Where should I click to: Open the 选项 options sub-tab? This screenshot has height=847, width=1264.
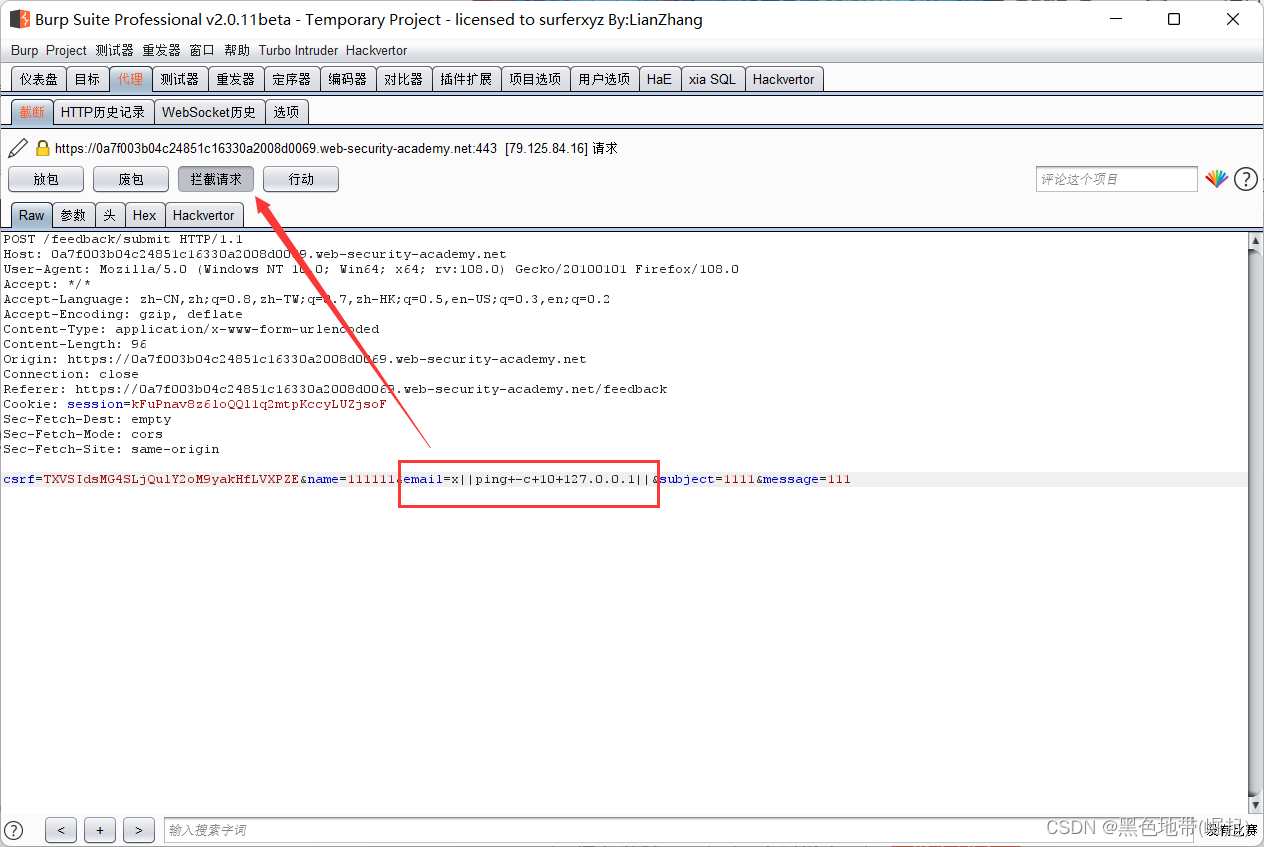[286, 112]
